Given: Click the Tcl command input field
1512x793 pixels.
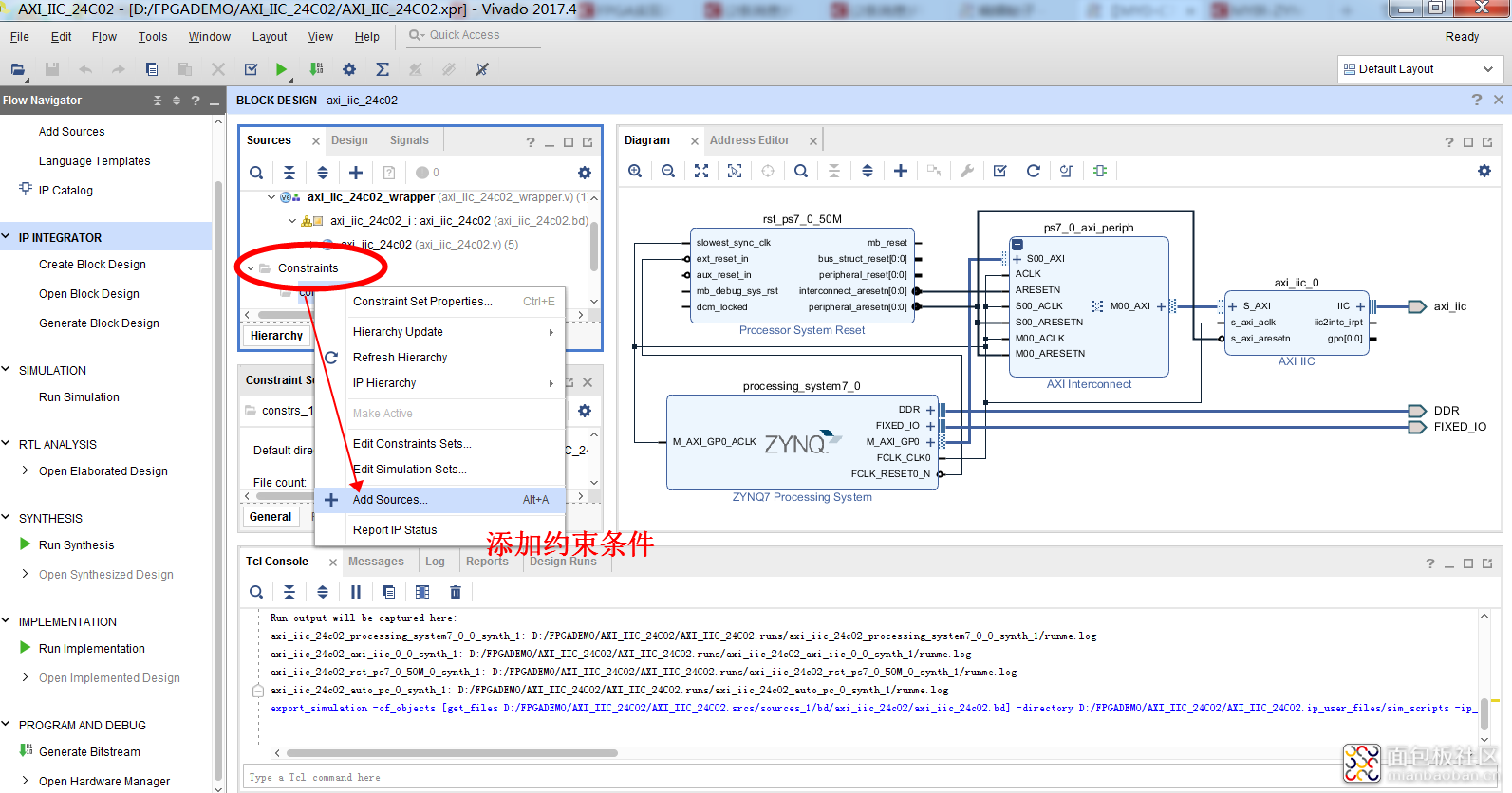Looking at the screenshot, I should pyautogui.click(x=868, y=778).
